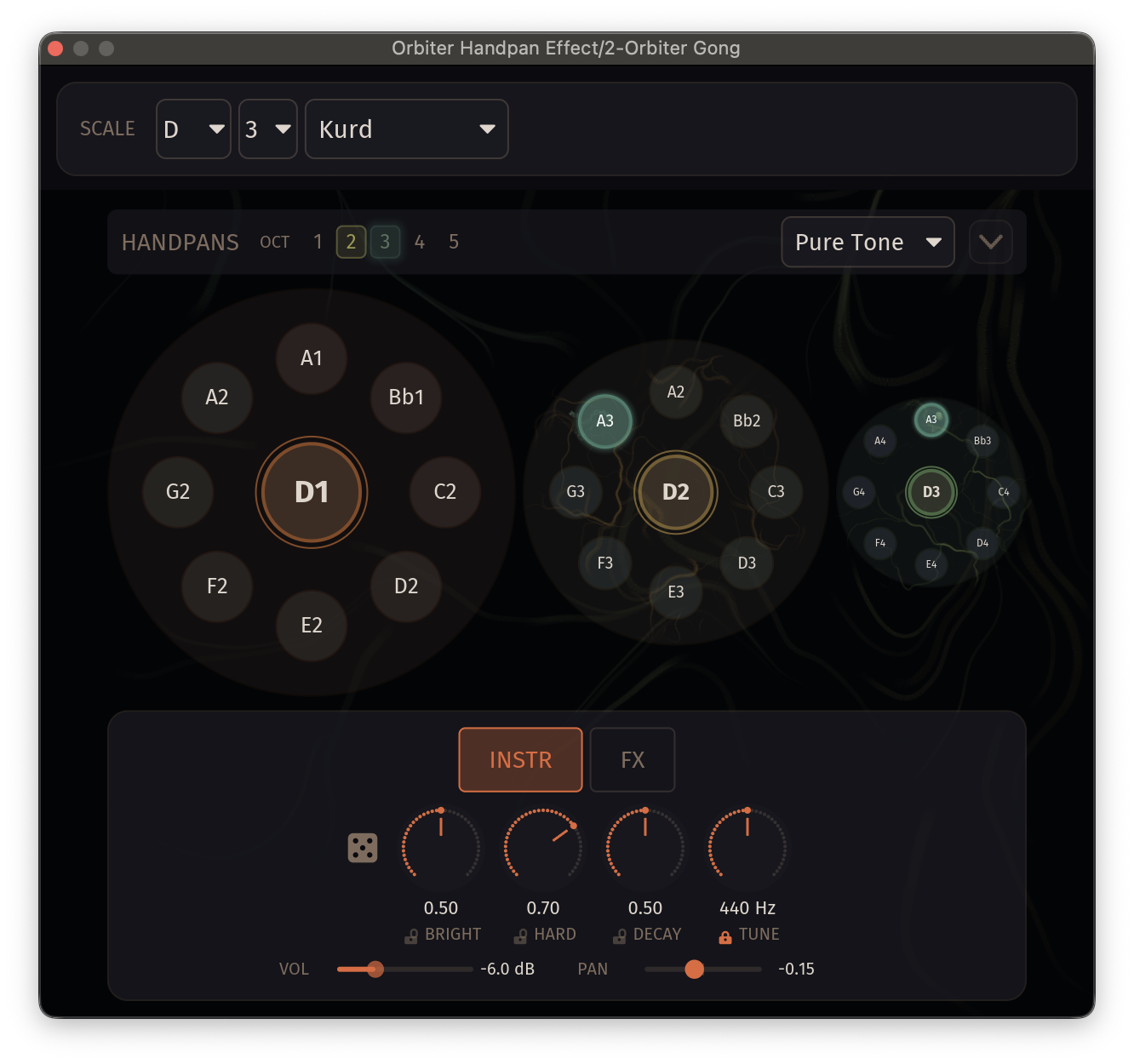The height and width of the screenshot is (1064, 1134).
Task: Strike the D2 outer pad on large handpan
Action: point(406,586)
